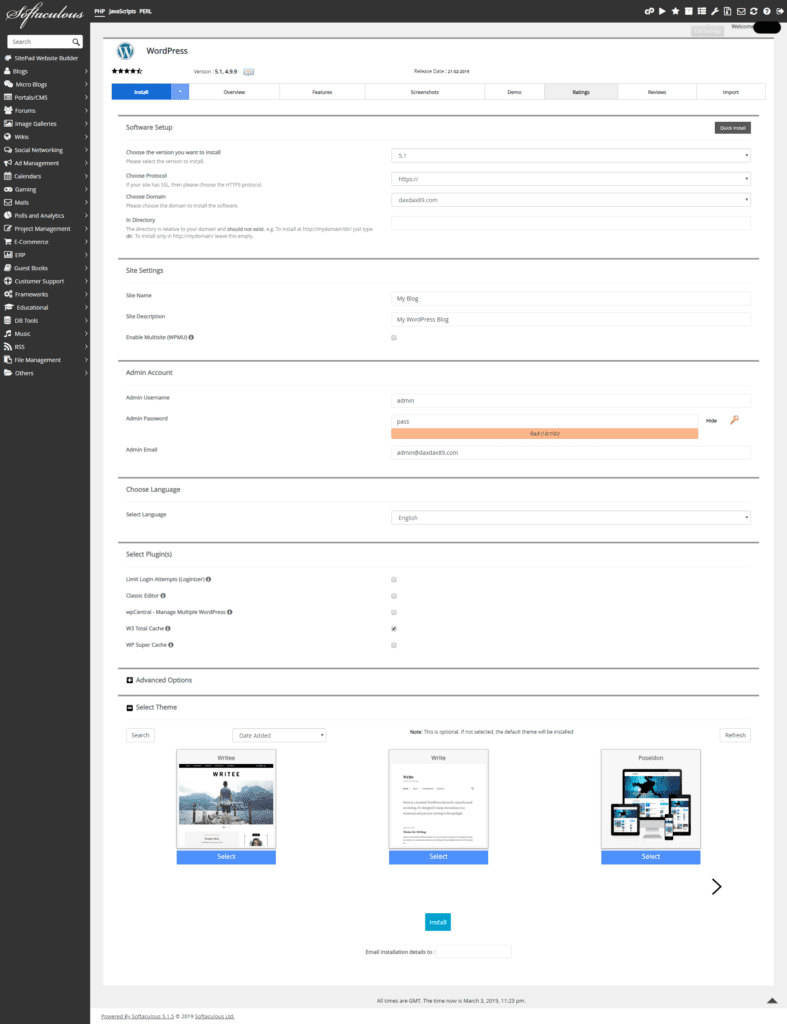Switch to the Features tab
The height and width of the screenshot is (1024, 787).
pyautogui.click(x=322, y=92)
